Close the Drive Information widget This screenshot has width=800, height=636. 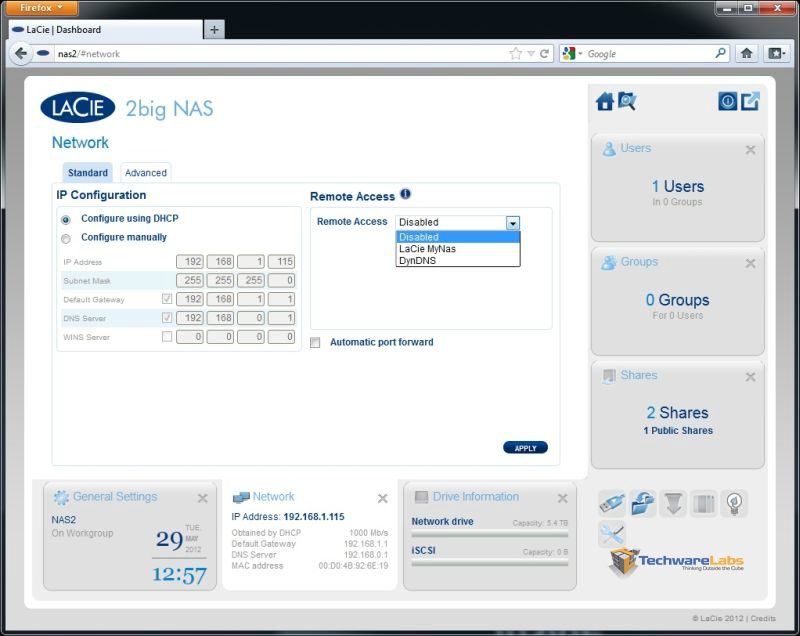(x=563, y=498)
